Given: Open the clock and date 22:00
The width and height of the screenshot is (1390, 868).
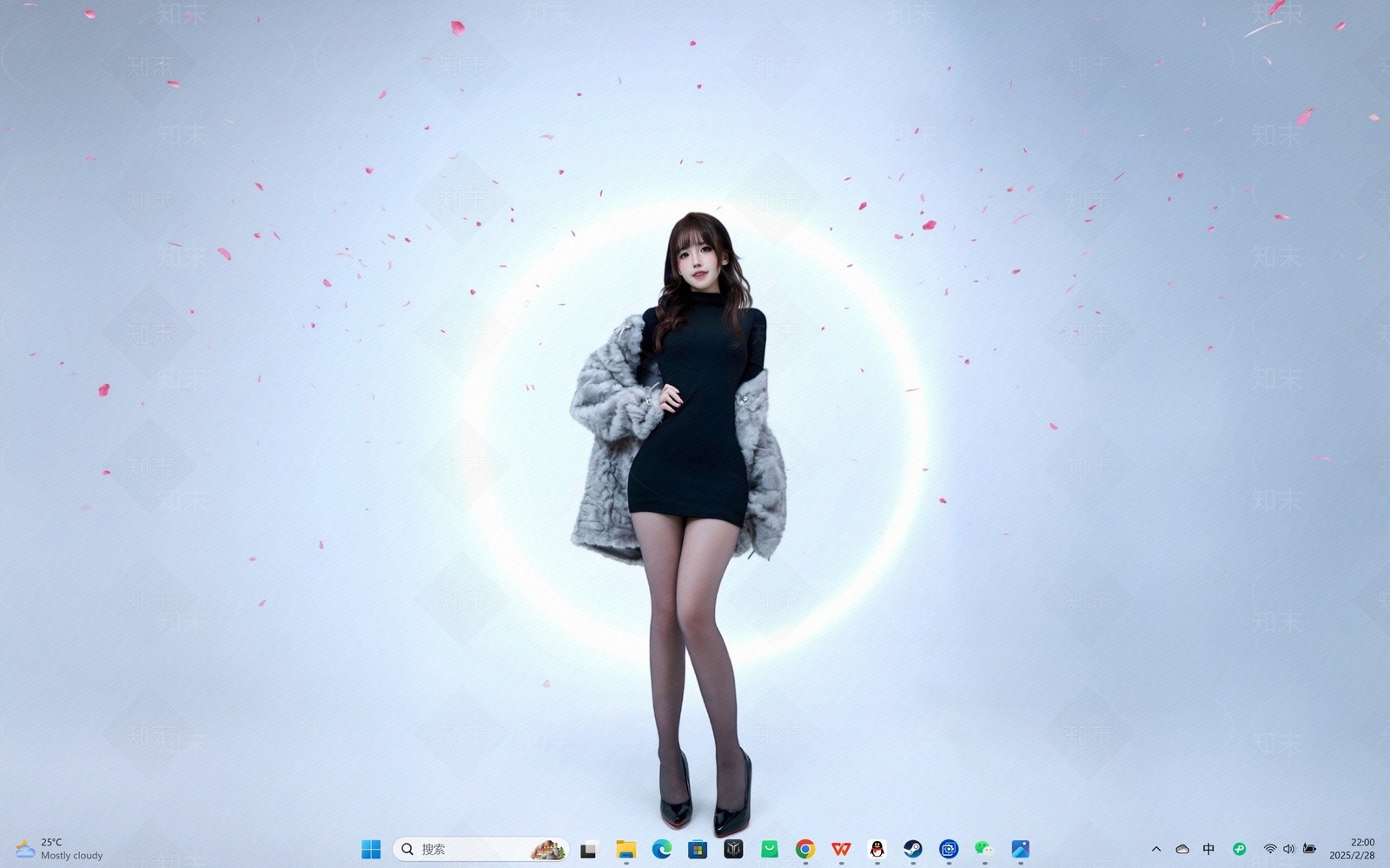Looking at the screenshot, I should pos(1353,849).
